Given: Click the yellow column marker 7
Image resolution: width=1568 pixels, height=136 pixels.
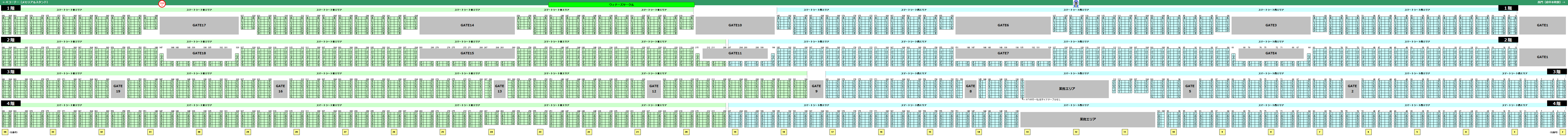Looking at the screenshot, I should point(1320,132).
